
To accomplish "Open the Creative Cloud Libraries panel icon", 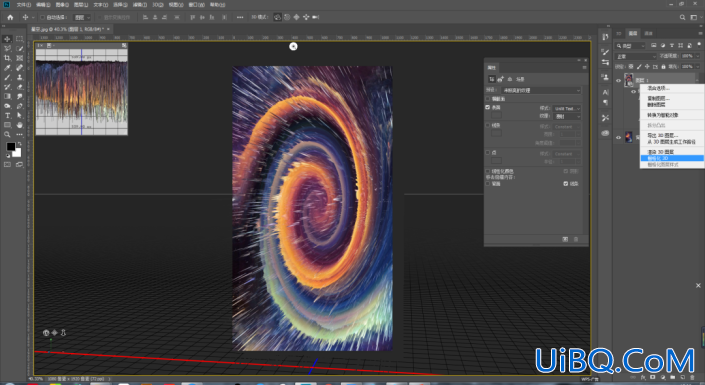I will (x=605, y=133).
